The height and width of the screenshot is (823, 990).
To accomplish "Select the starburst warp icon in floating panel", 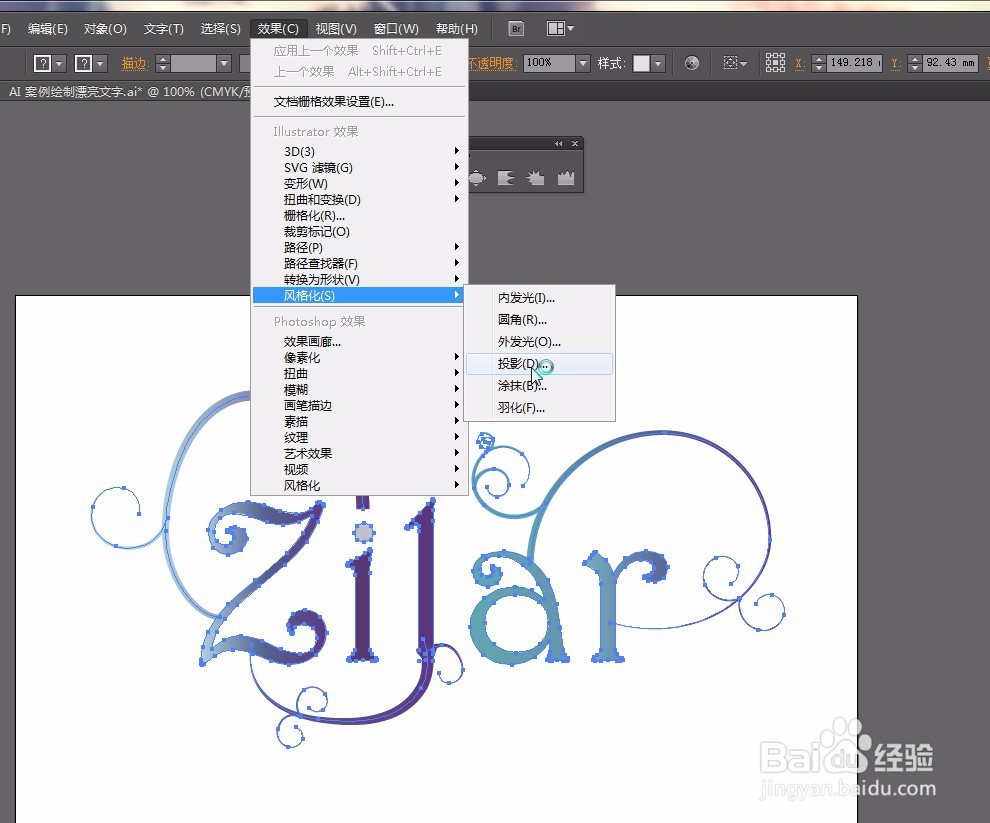I will [536, 177].
